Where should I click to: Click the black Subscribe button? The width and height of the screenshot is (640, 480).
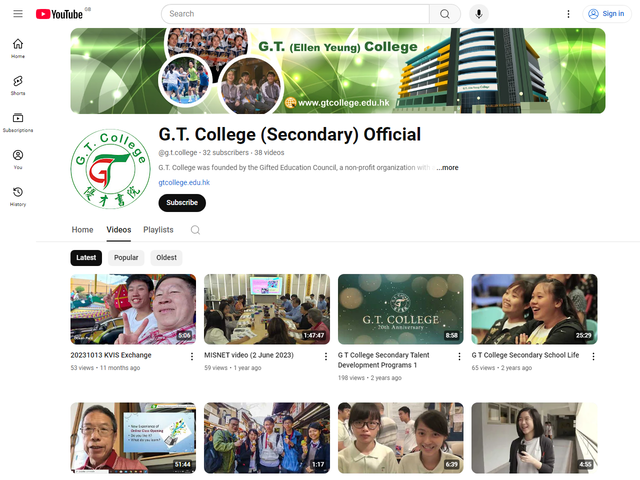click(182, 203)
